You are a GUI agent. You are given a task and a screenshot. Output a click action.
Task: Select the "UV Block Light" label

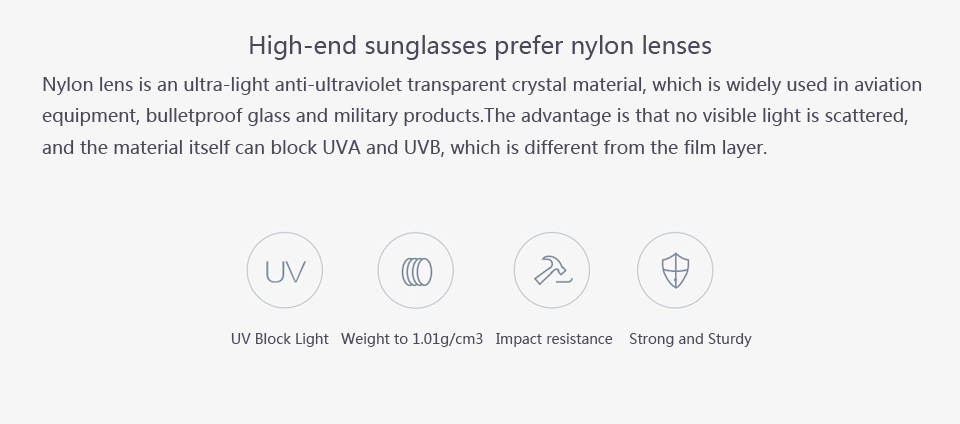click(280, 339)
